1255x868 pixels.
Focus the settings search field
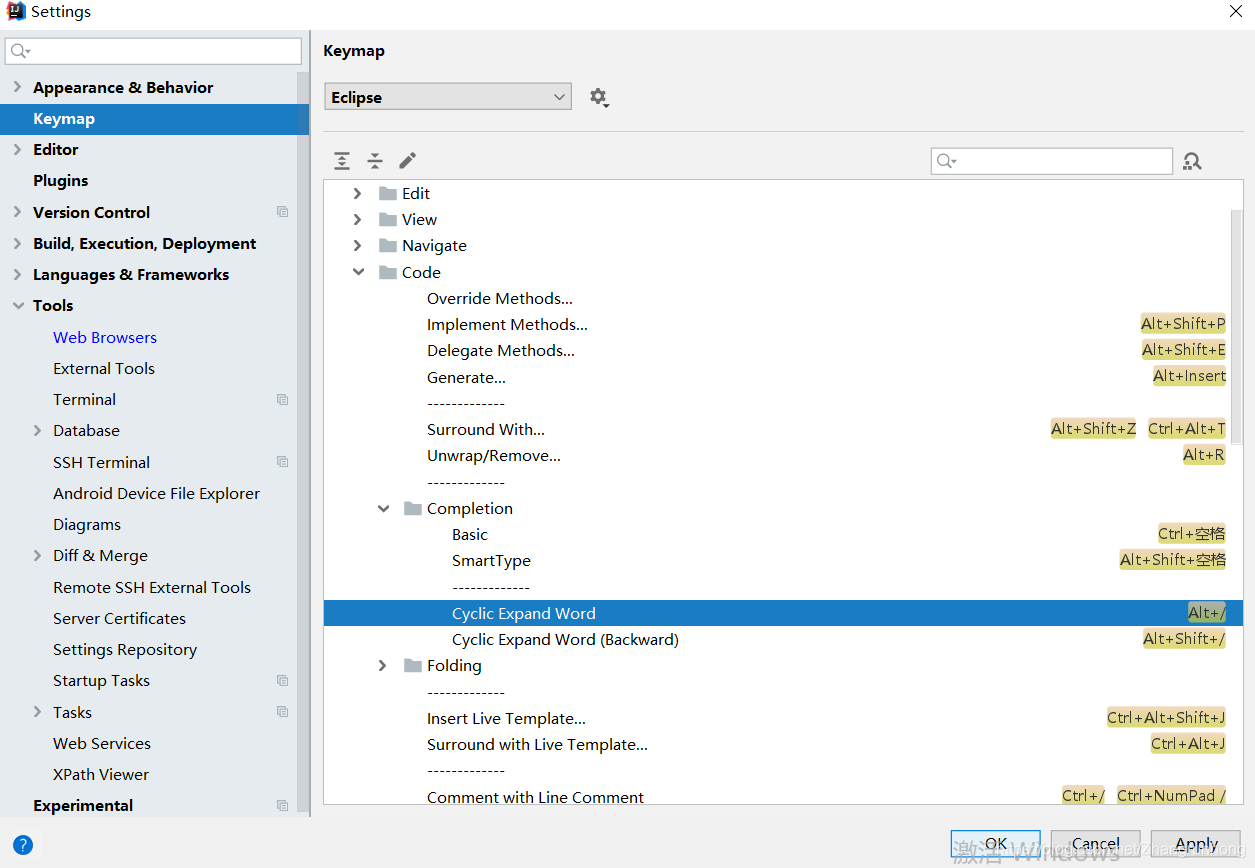(153, 51)
